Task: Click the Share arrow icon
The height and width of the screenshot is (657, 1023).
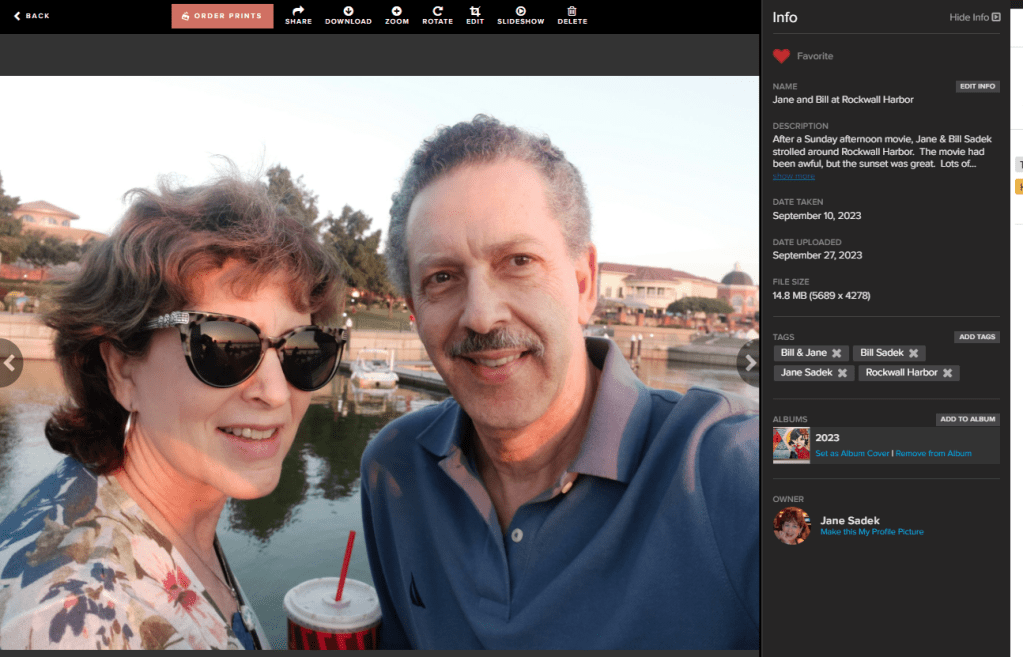Action: pos(298,11)
